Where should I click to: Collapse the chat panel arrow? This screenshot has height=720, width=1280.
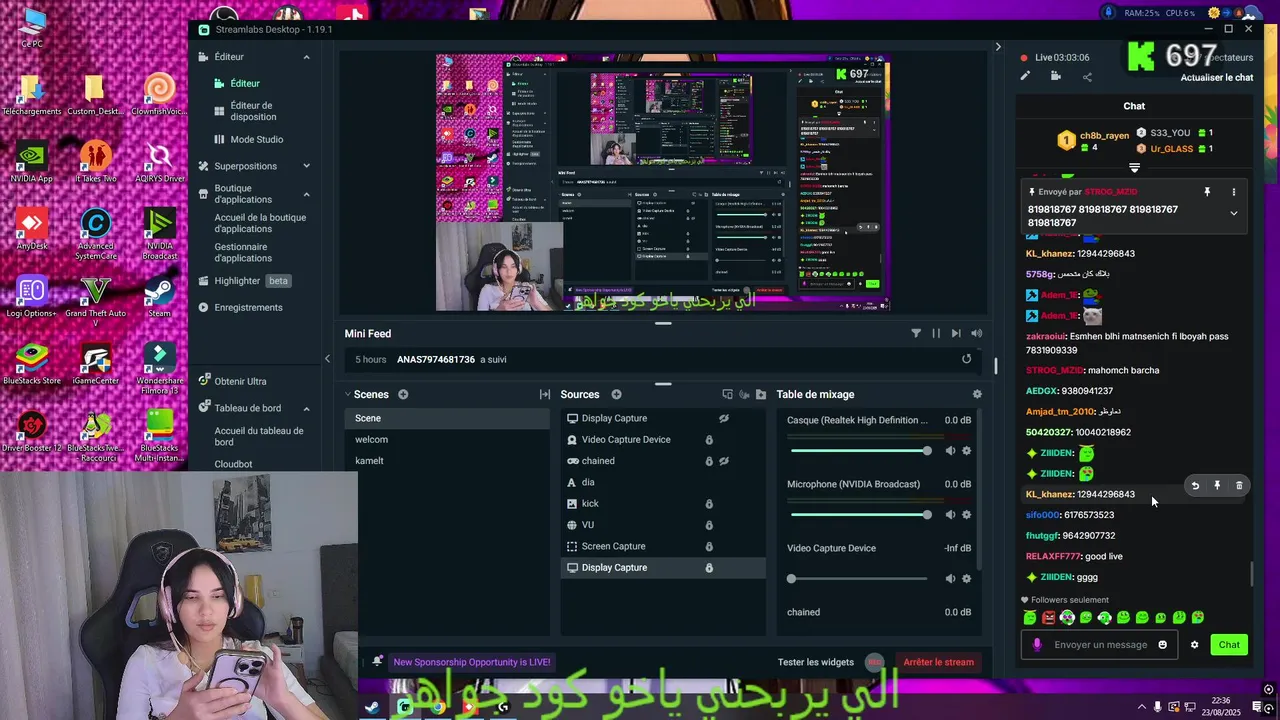997,47
